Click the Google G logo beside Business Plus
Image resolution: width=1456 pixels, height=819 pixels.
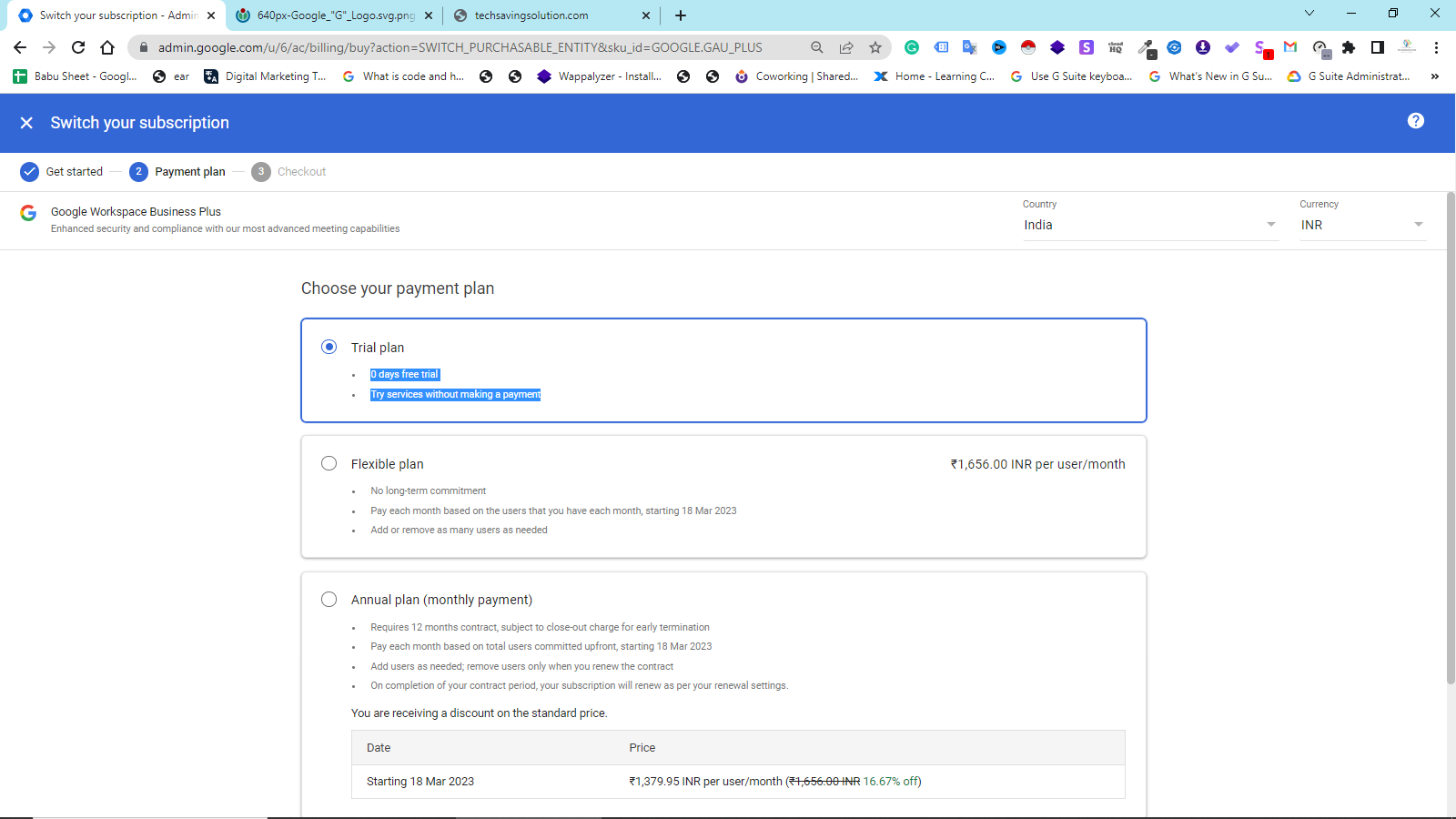tap(28, 213)
